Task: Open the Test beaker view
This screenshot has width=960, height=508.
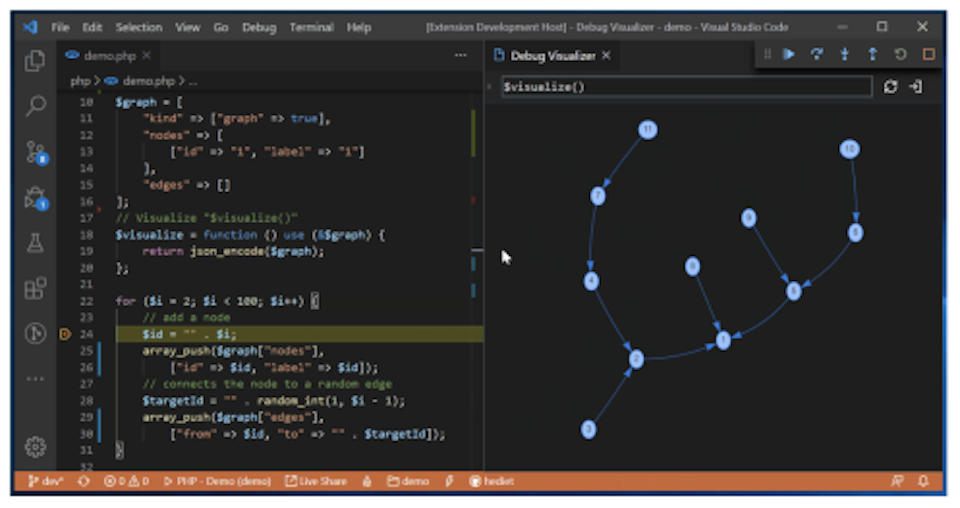Action: pos(35,243)
